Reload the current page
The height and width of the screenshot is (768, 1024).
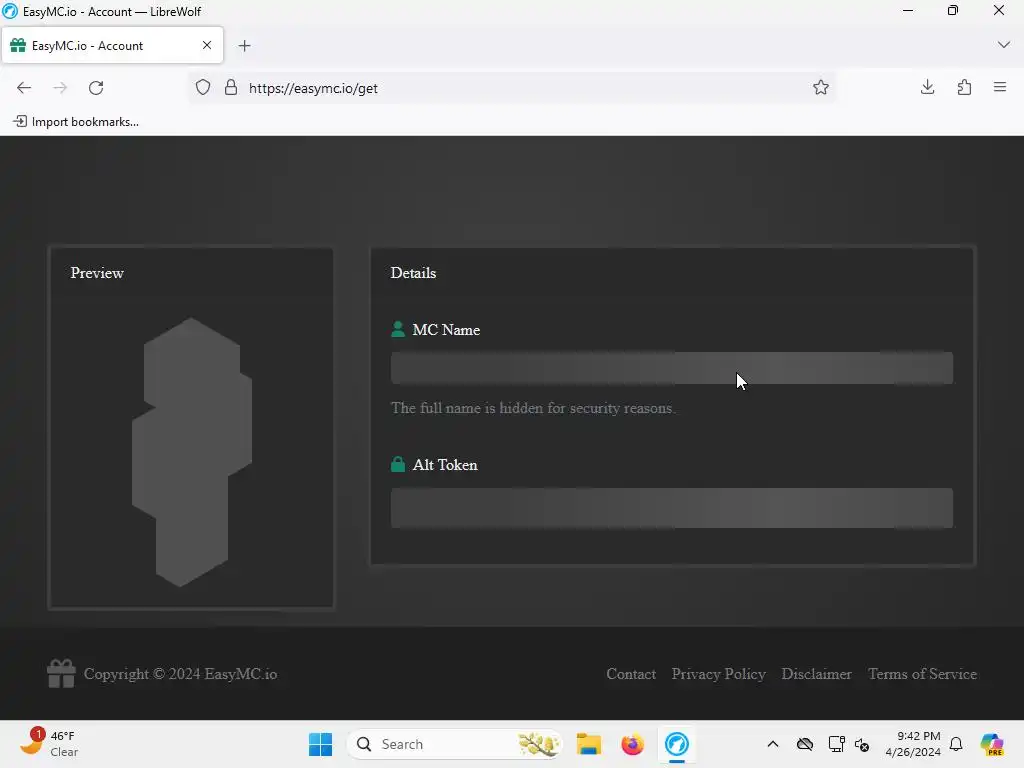[96, 88]
